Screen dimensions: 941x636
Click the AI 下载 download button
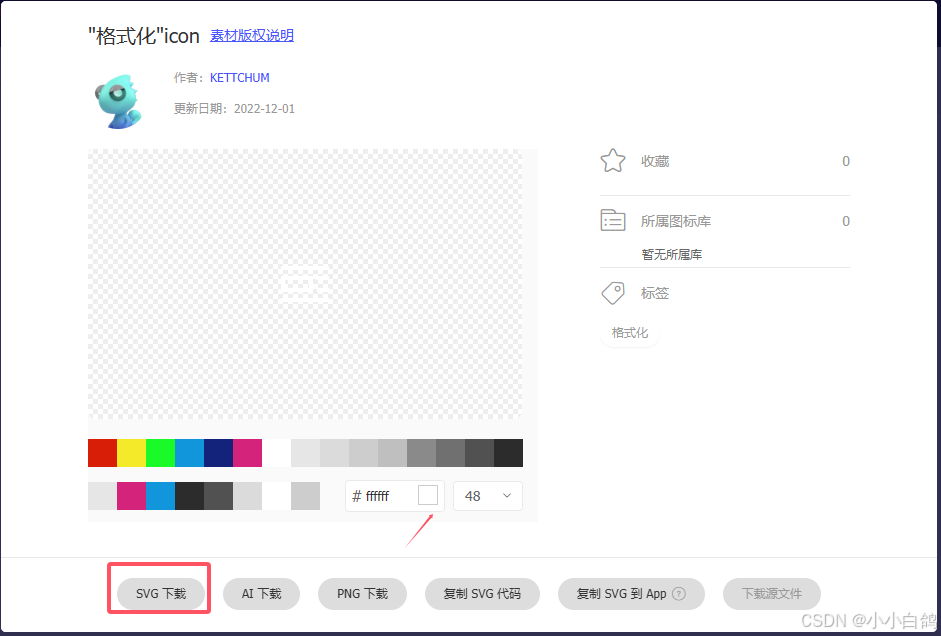(261, 593)
